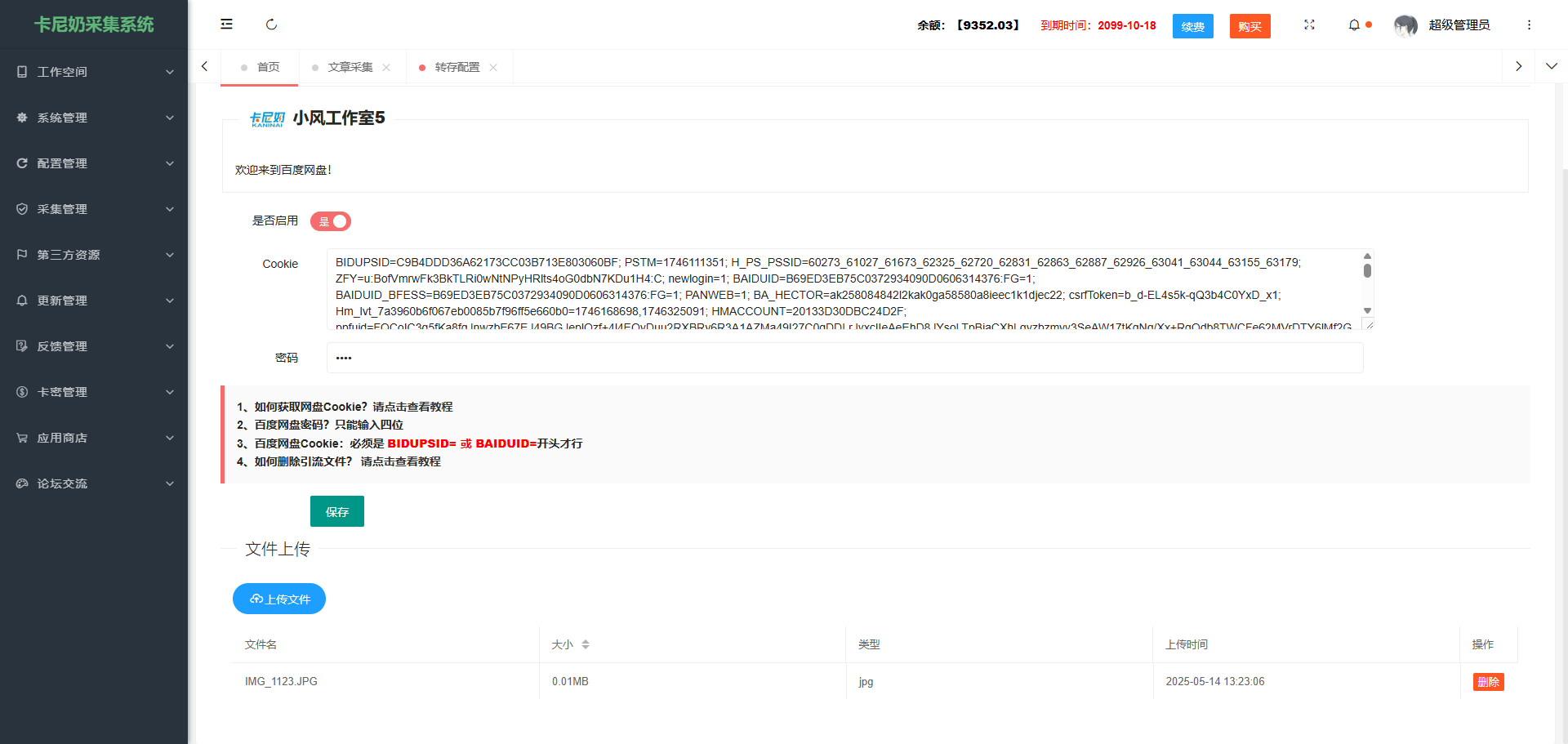This screenshot has height=744, width=1568.
Task: Sort table by 大小 column arrows
Action: click(586, 644)
